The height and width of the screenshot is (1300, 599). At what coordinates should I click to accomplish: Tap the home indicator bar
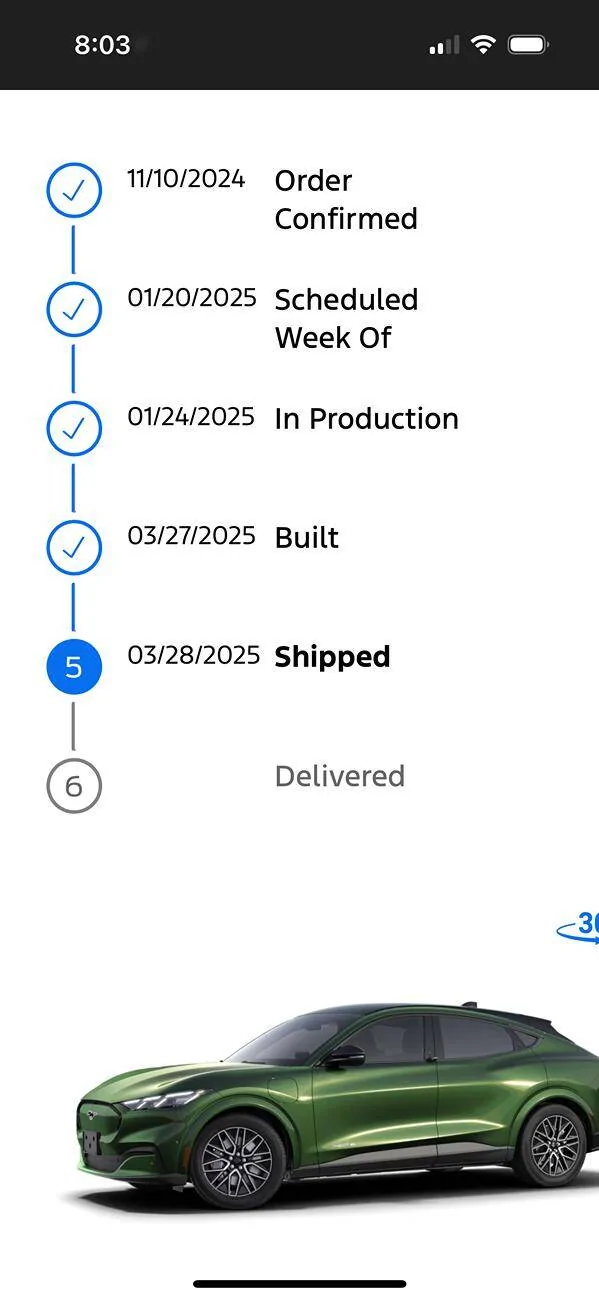(x=300, y=1283)
